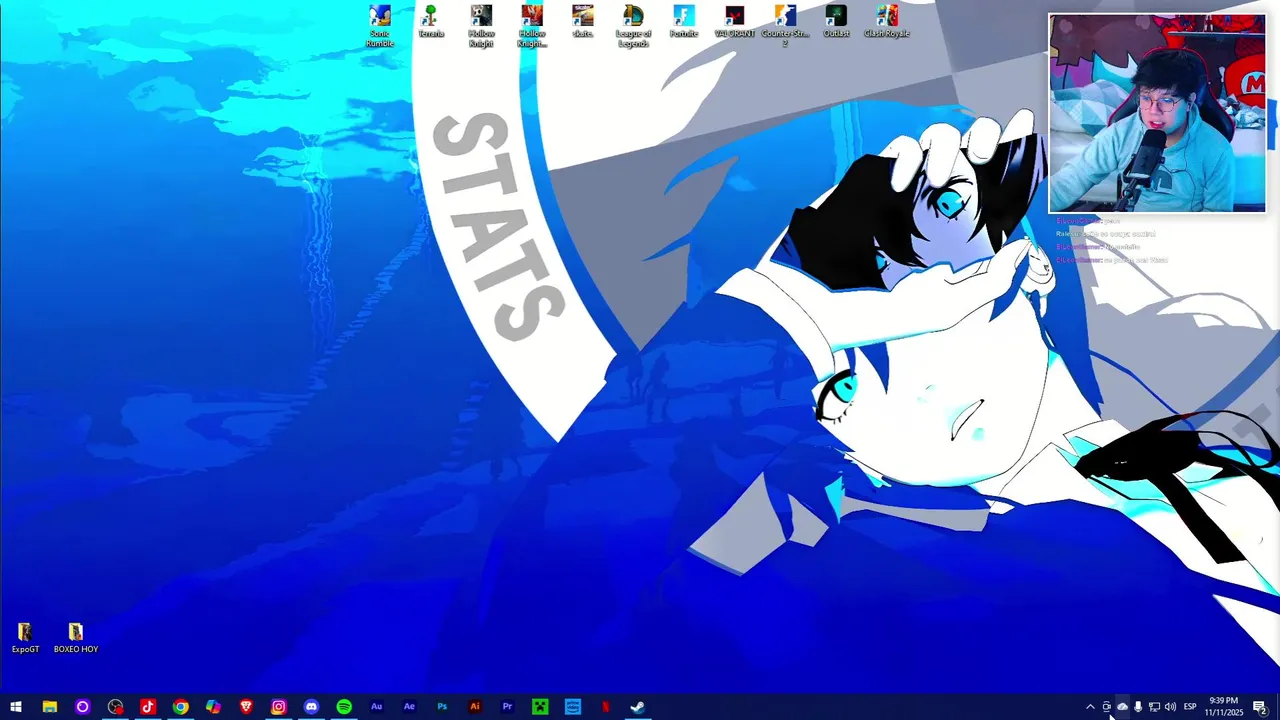Viewport: 1280px width, 720px height.
Task: Select the first Hollow Knight shortcut icon
Action: [481, 26]
